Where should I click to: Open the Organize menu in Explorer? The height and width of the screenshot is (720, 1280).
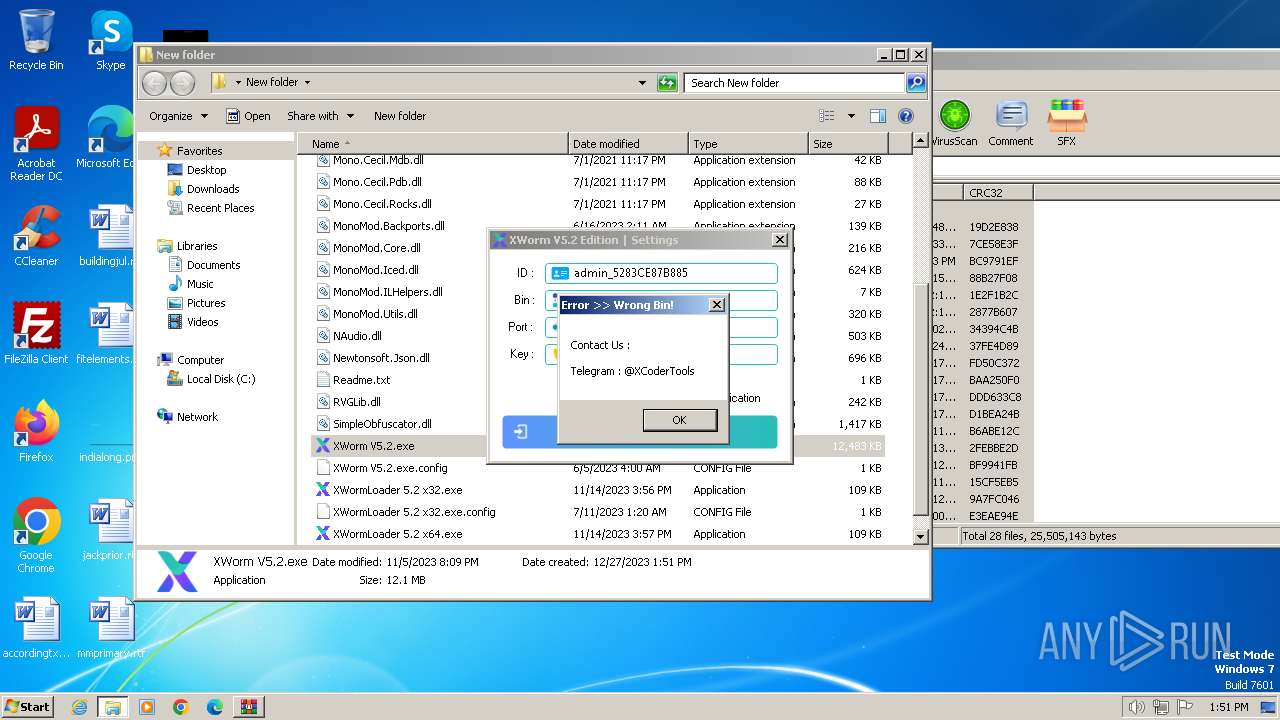click(x=178, y=116)
